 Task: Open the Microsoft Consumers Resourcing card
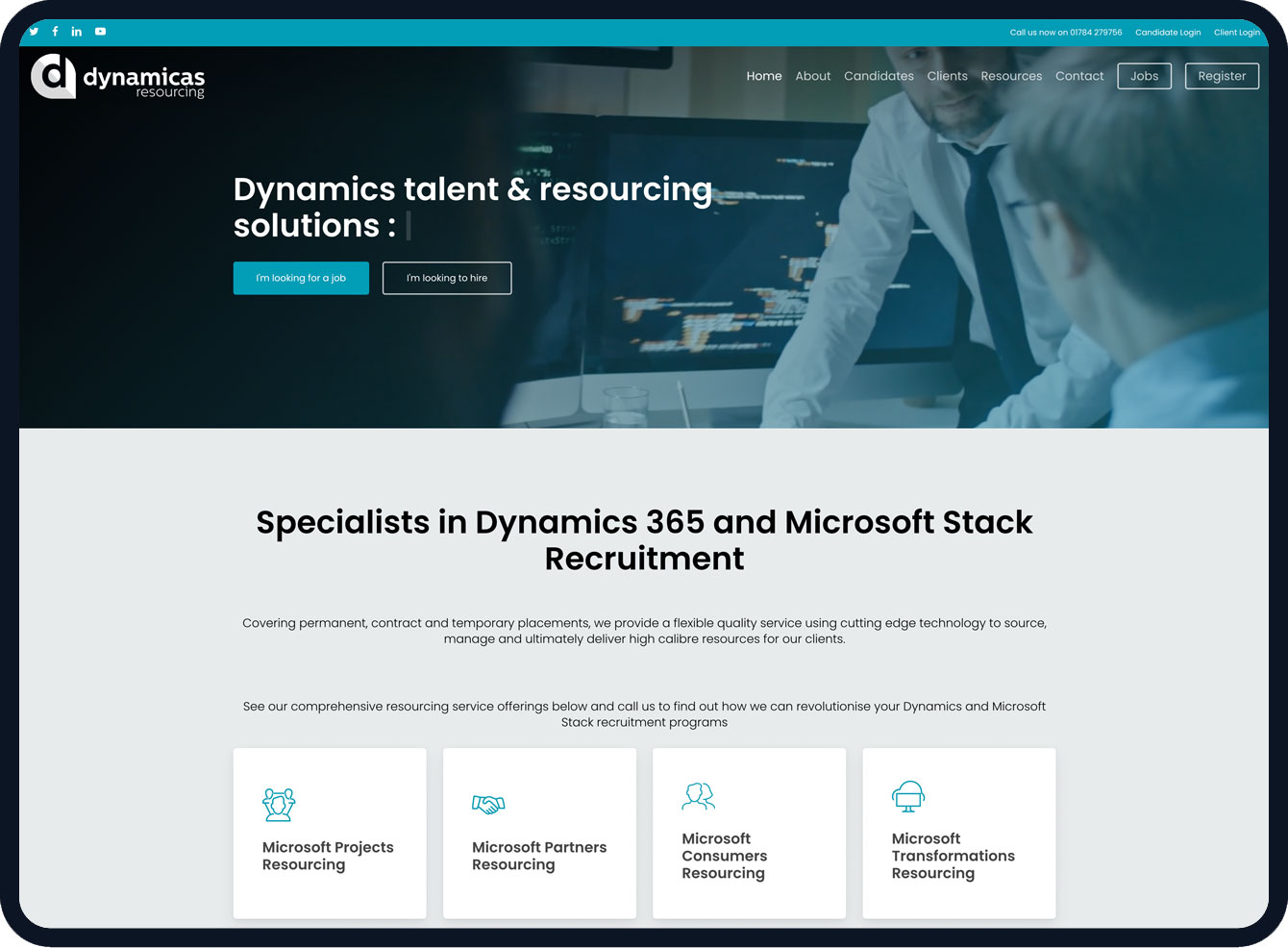tap(749, 834)
